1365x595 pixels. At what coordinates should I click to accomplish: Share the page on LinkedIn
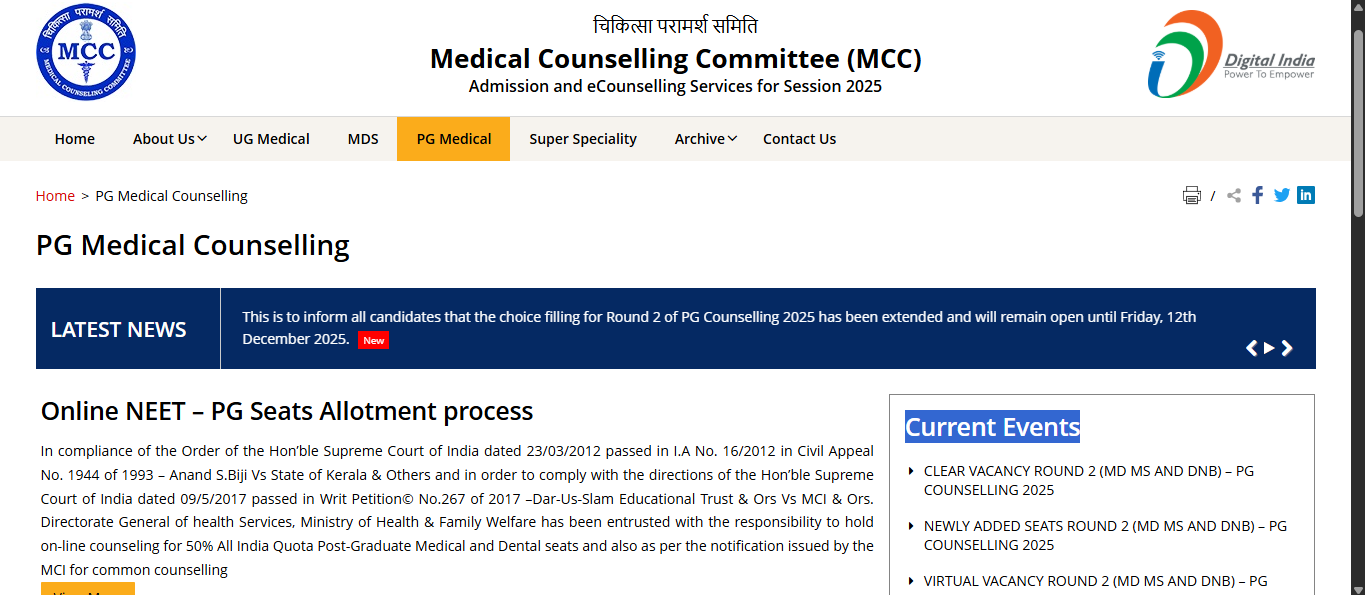point(1306,195)
